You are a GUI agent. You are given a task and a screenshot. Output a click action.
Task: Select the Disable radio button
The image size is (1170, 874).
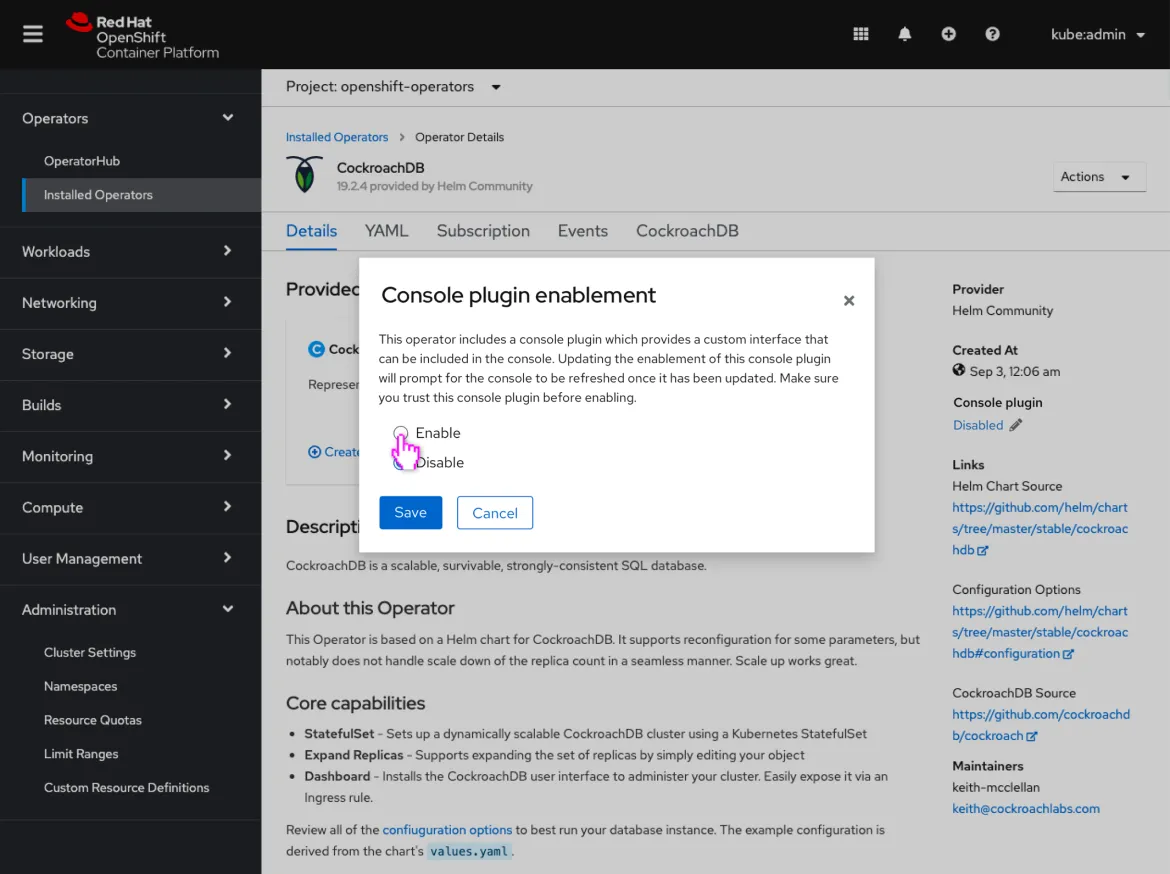tap(402, 462)
